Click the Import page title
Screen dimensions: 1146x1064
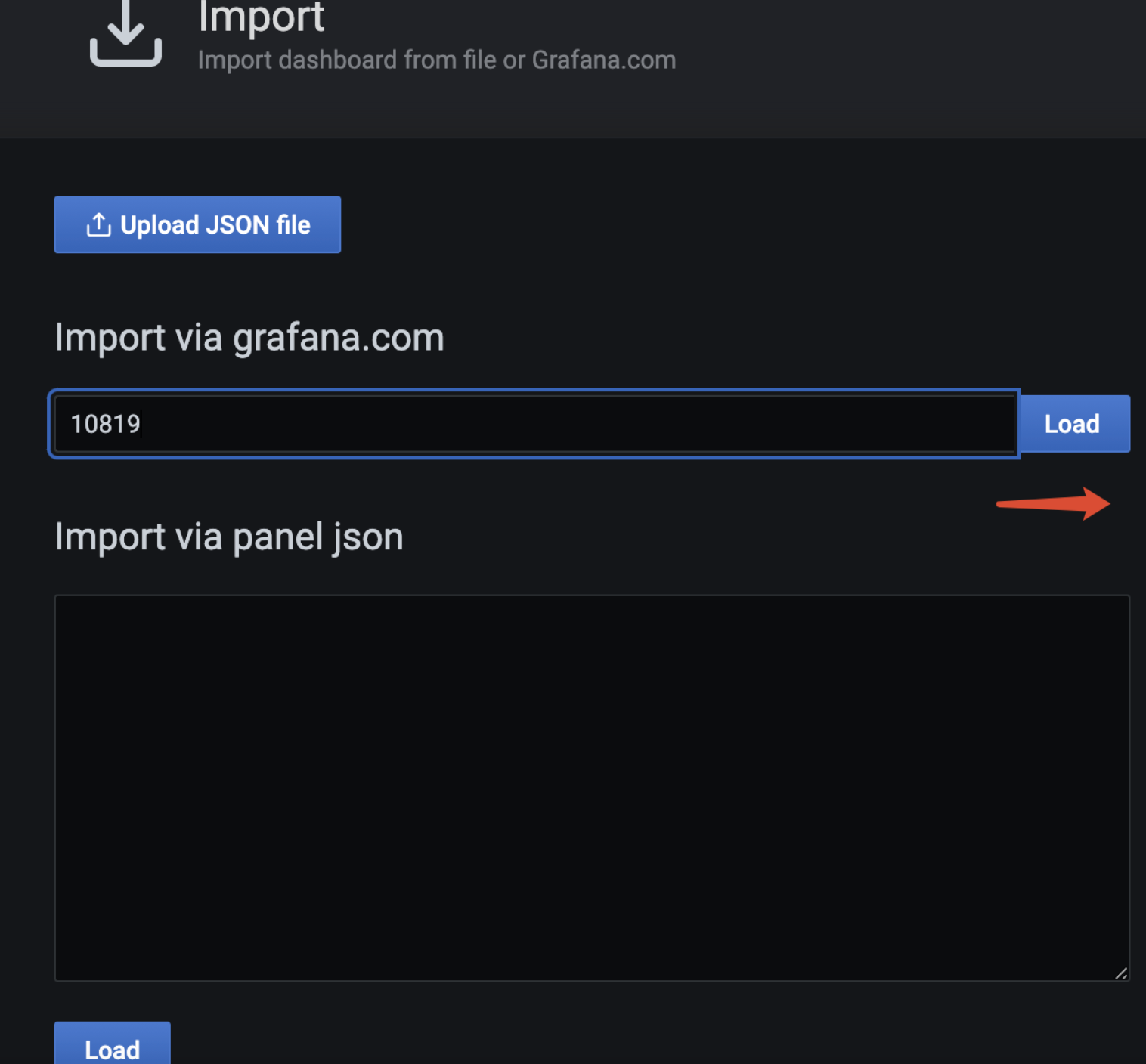point(261,17)
